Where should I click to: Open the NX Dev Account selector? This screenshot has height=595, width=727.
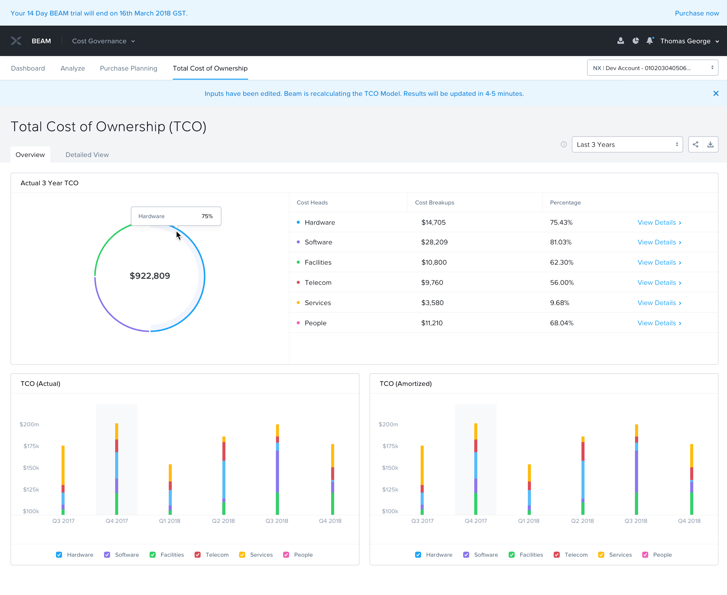click(652, 68)
